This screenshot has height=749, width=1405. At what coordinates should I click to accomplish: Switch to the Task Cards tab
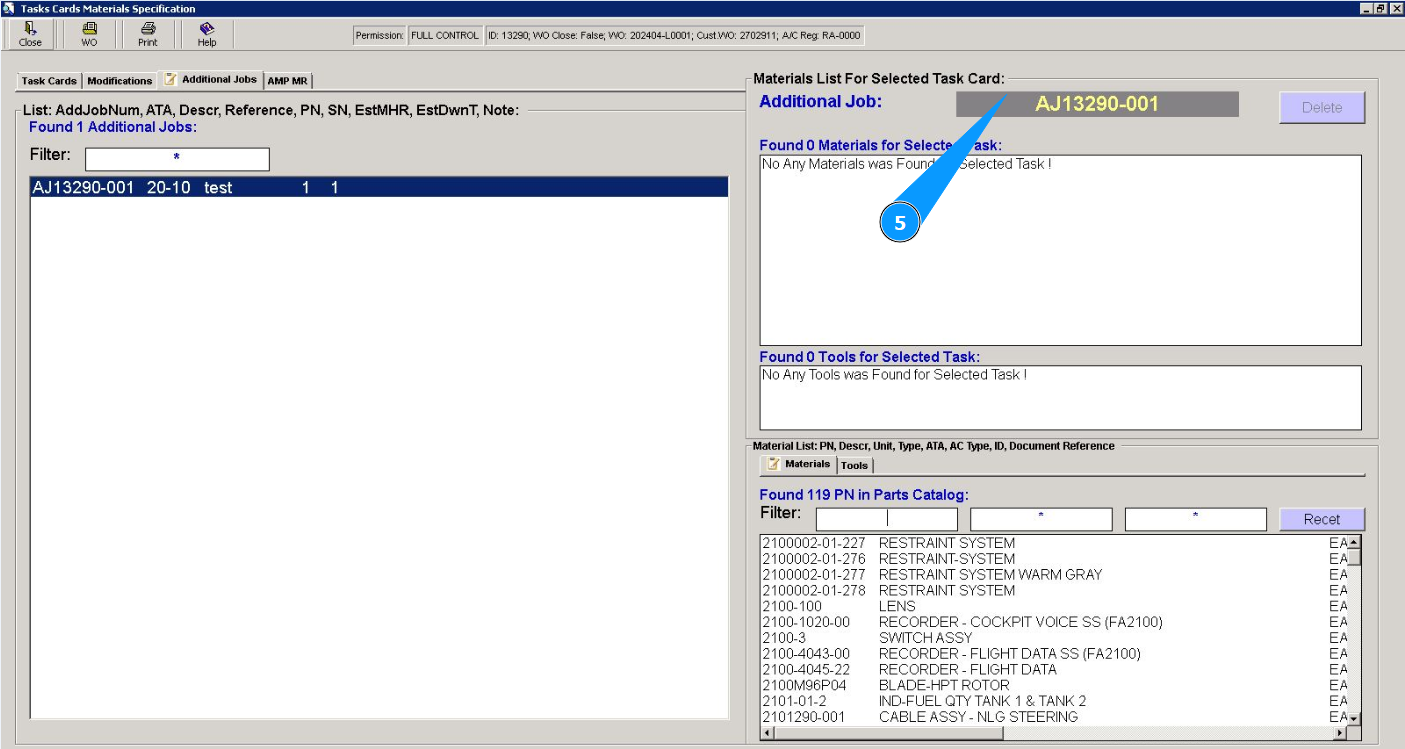coord(49,81)
